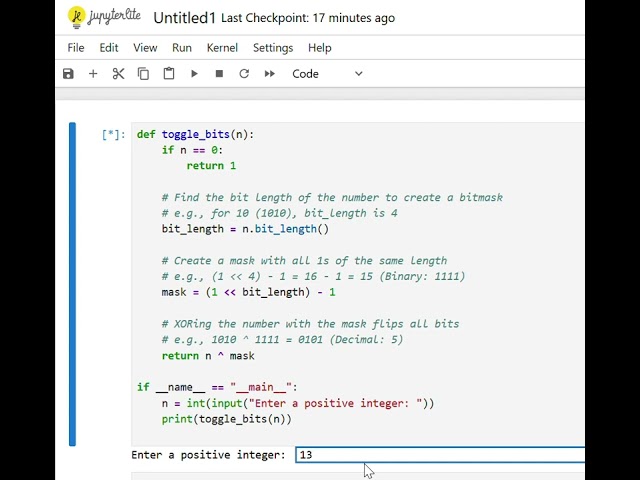
Task: Open the View menu
Action: 145,48
